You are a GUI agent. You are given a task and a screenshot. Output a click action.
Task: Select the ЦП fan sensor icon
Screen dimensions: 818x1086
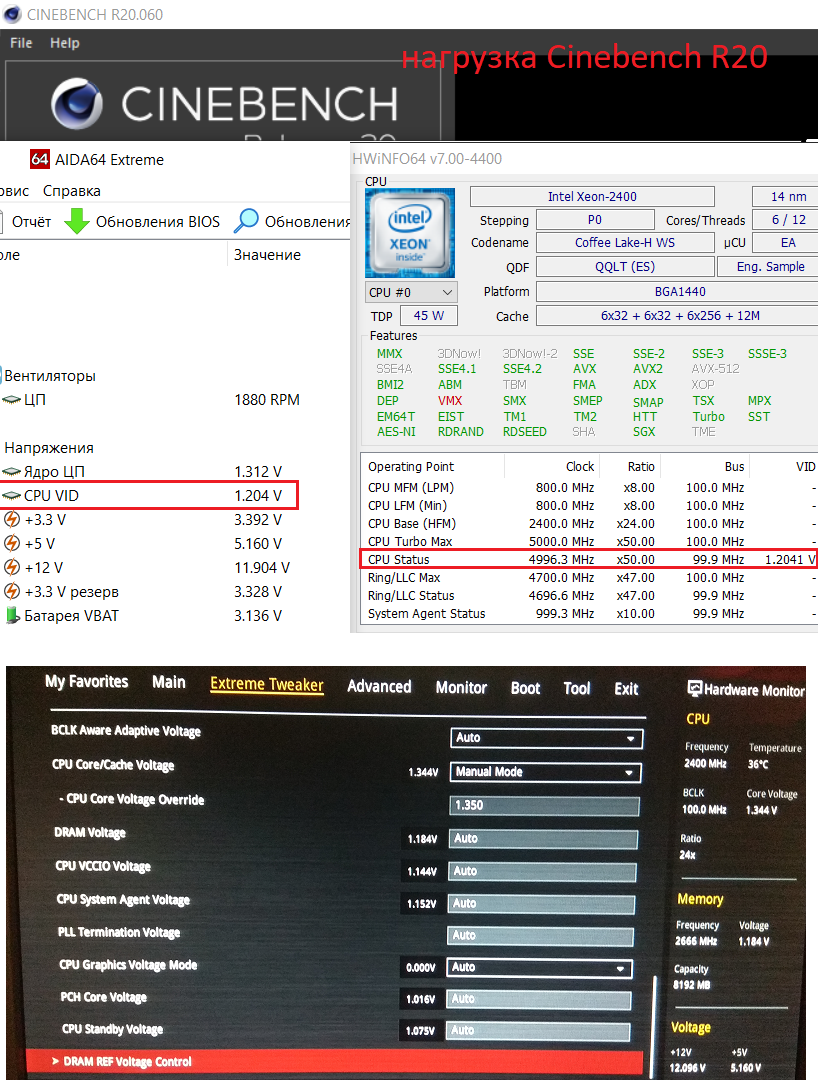coord(11,400)
